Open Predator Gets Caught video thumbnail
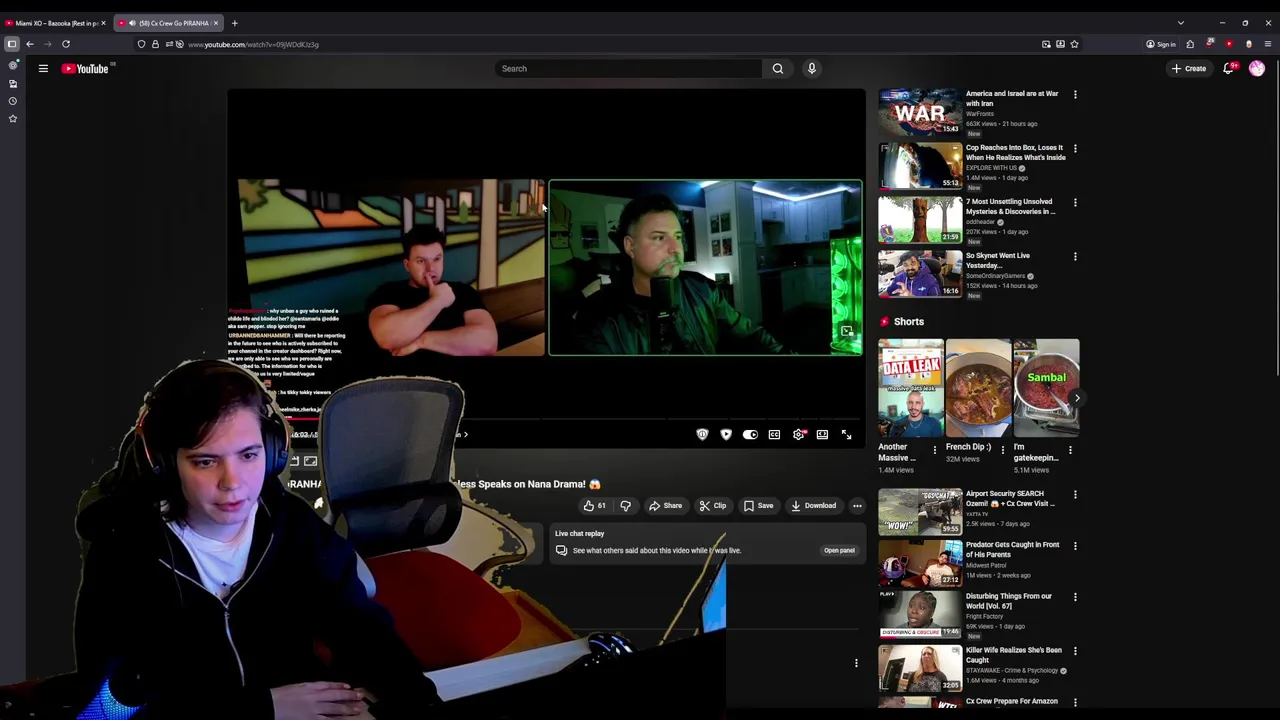The image size is (1280, 720). [920, 563]
